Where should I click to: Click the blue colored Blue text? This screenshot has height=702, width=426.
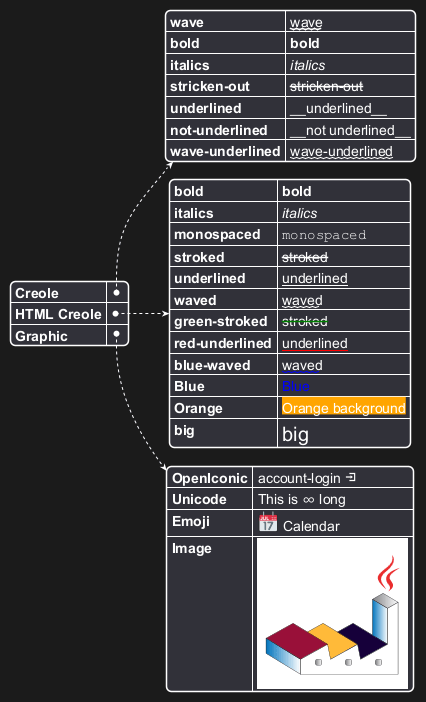coord(296,386)
